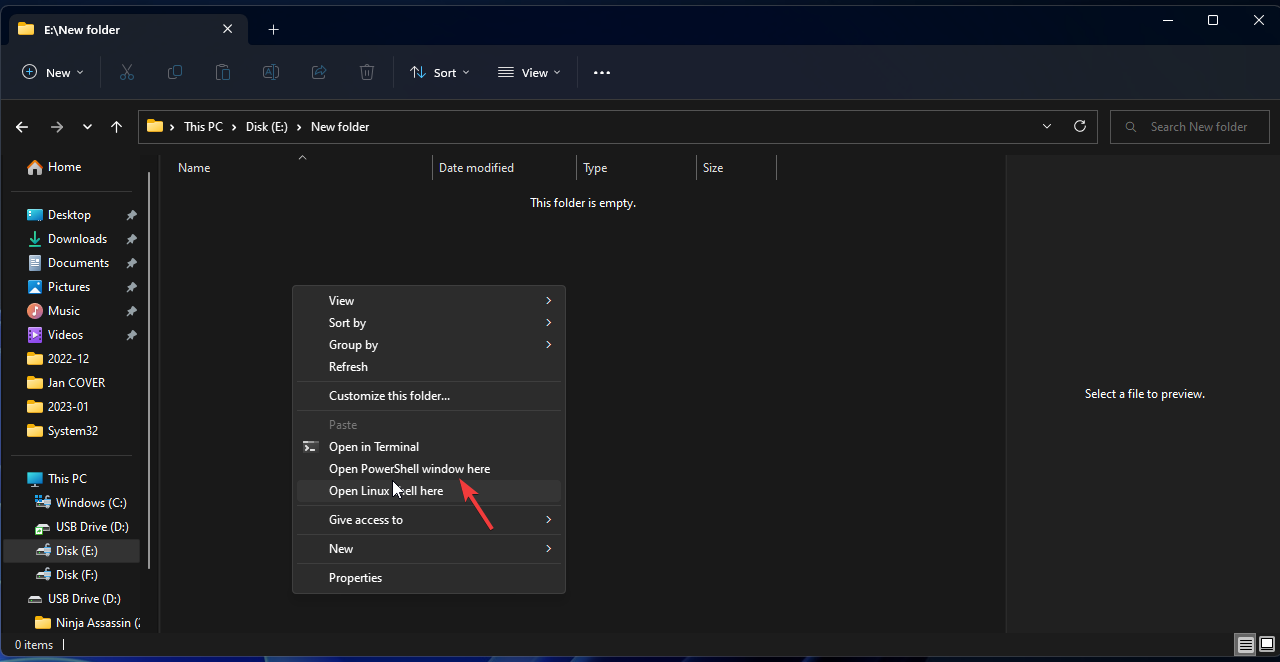Add a new tab with plus button
Image resolution: width=1280 pixels, height=662 pixels.
(273, 30)
